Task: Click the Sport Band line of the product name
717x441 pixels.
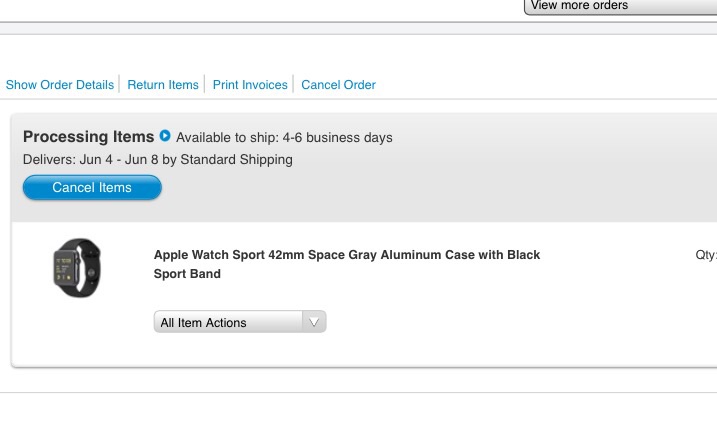Action: pos(187,274)
